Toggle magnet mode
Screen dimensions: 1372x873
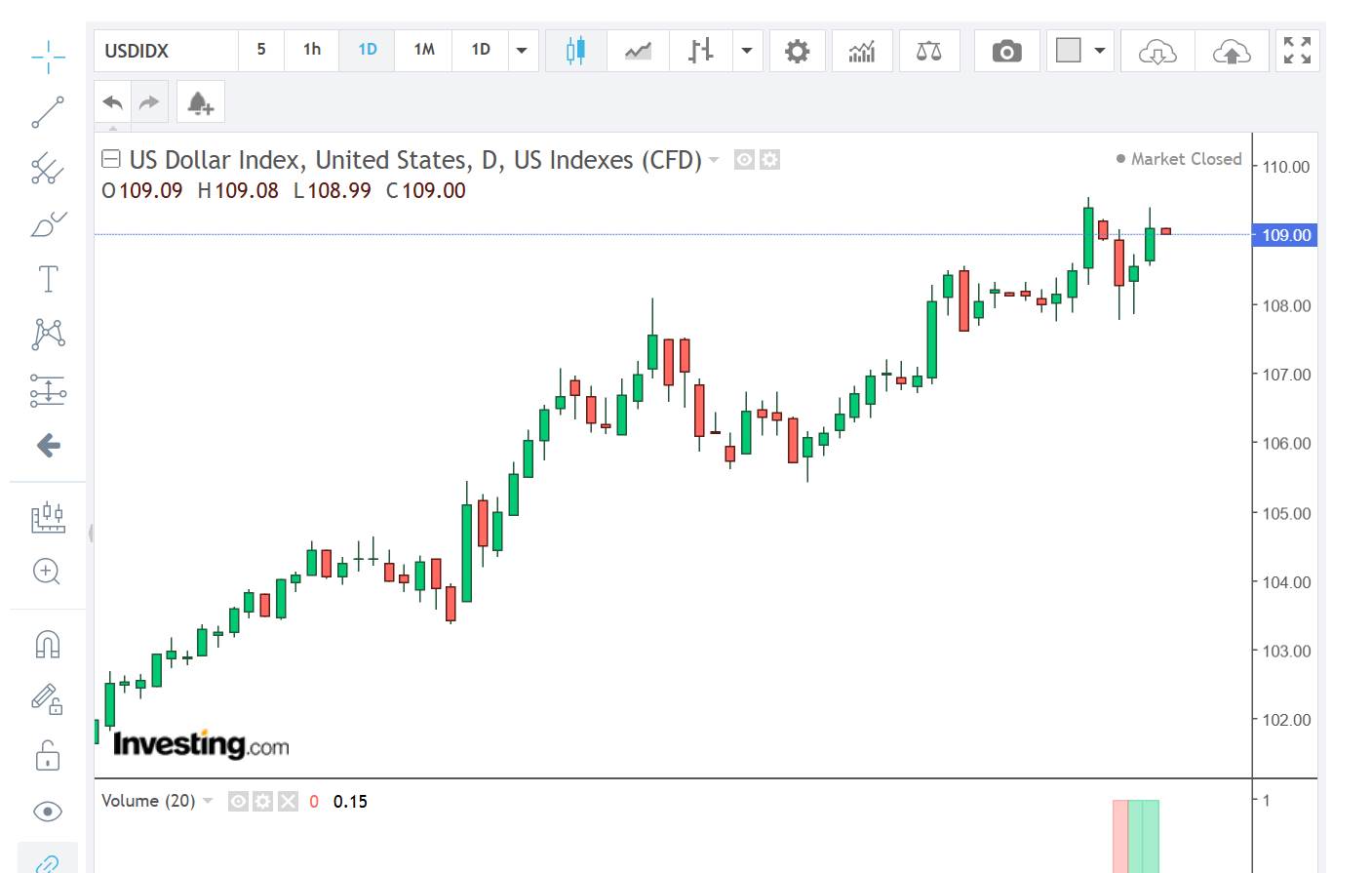pyautogui.click(x=48, y=645)
